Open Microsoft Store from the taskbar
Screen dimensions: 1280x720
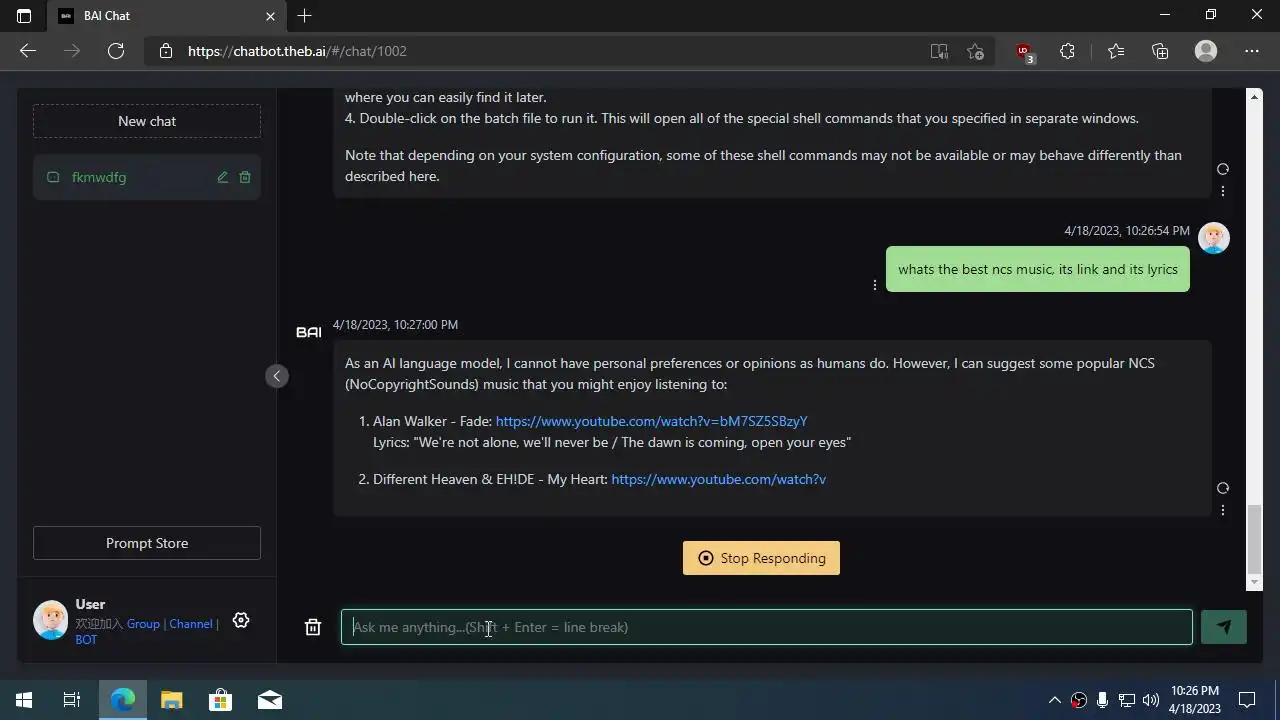(220, 700)
